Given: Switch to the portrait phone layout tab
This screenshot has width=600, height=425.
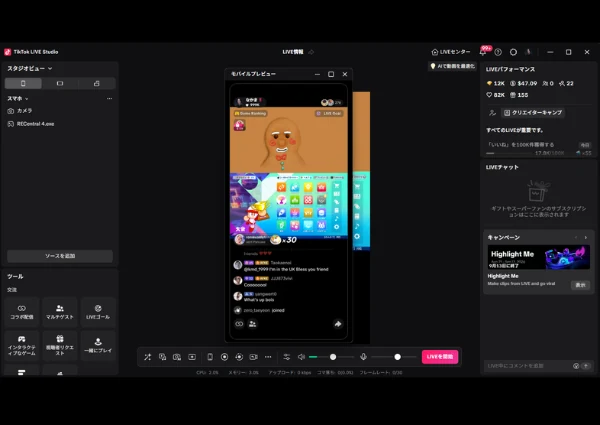Looking at the screenshot, I should 23,83.
